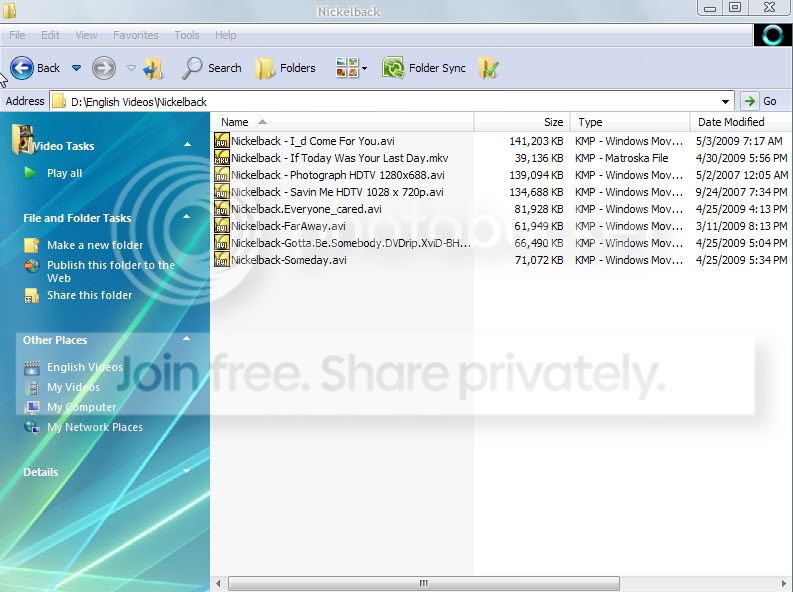The height and width of the screenshot is (592, 793).
Task: Click the Play all green arrow
Action: point(30,173)
